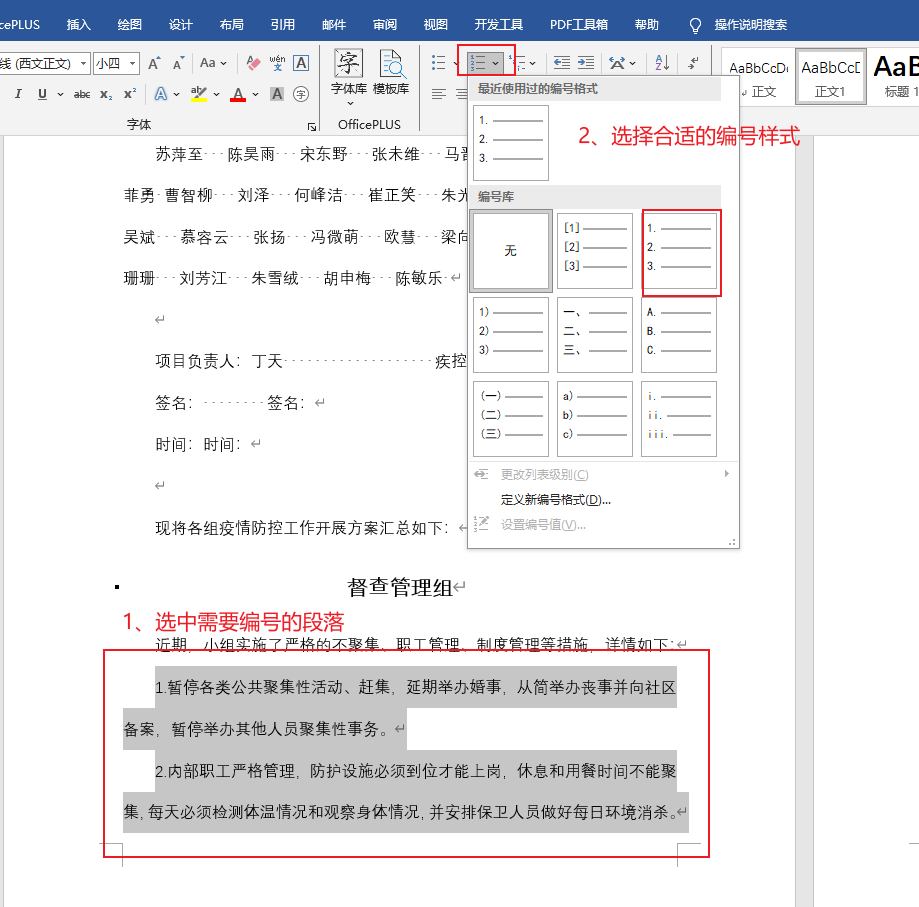Toggle character shading
The image size is (919, 907).
click(x=277, y=94)
